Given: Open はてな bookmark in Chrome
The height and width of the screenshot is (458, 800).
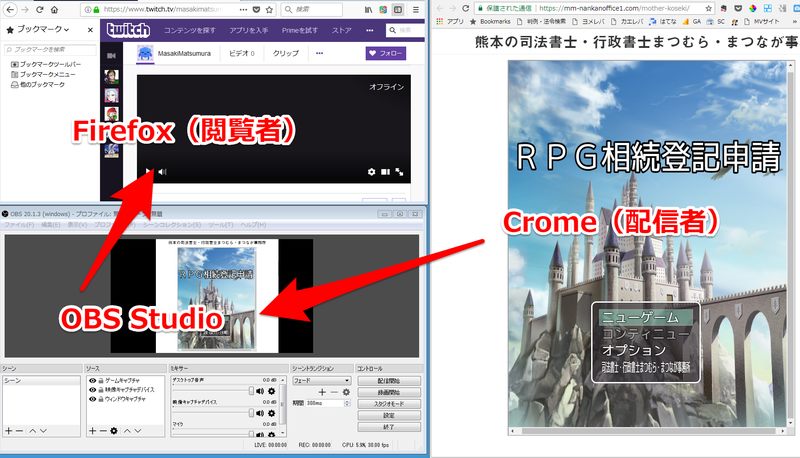Looking at the screenshot, I should tap(663, 21).
